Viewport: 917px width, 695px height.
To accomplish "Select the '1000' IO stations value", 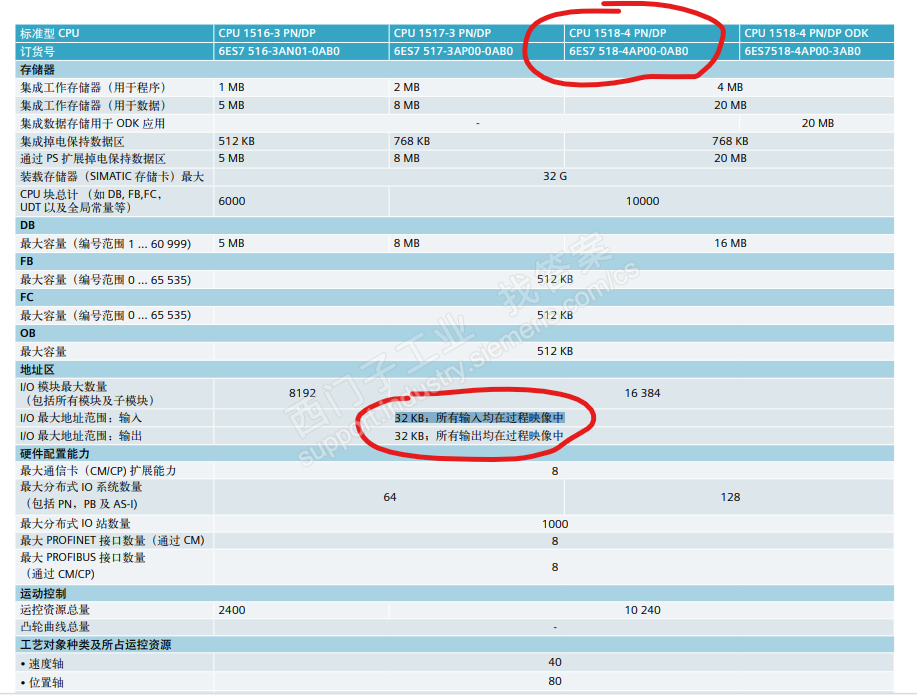I will (x=554, y=524).
